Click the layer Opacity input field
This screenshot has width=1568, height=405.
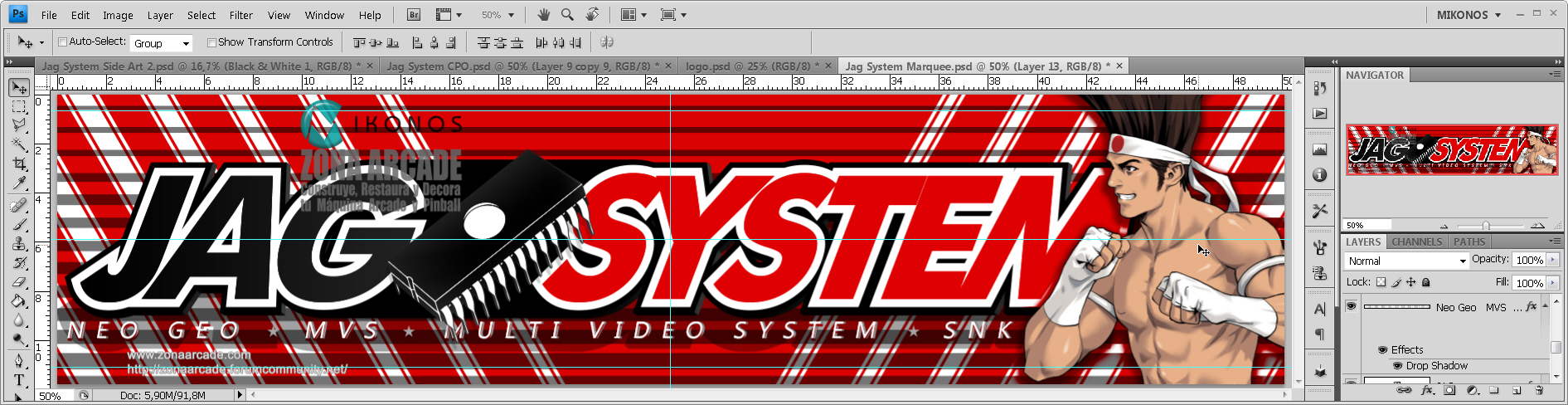(x=1530, y=260)
